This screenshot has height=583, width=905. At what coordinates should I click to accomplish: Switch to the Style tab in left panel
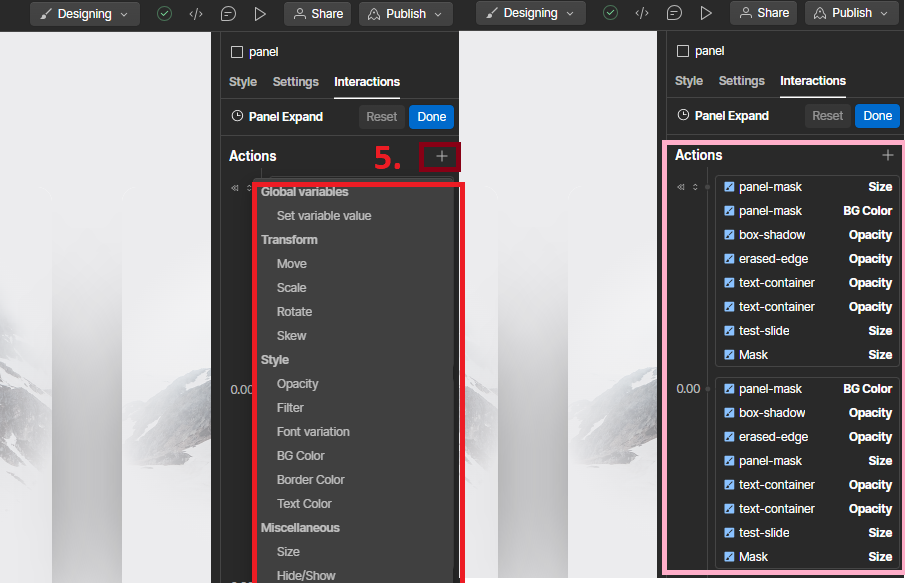point(243,82)
